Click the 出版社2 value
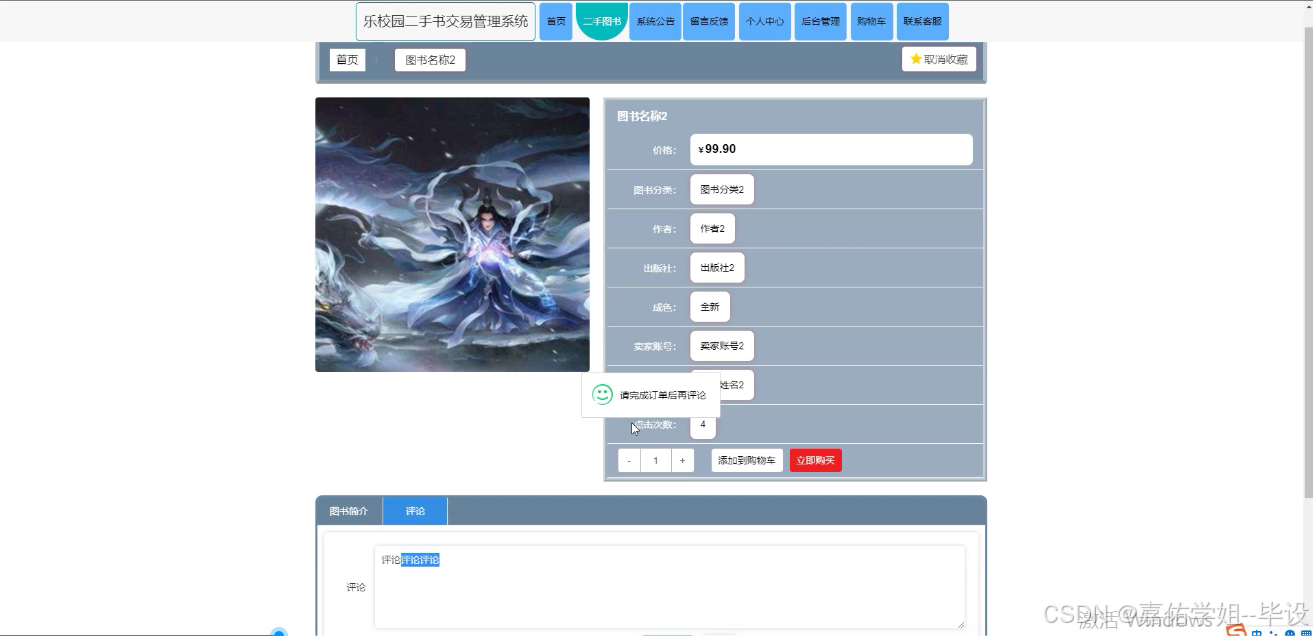The image size is (1313, 636). [x=717, y=268]
